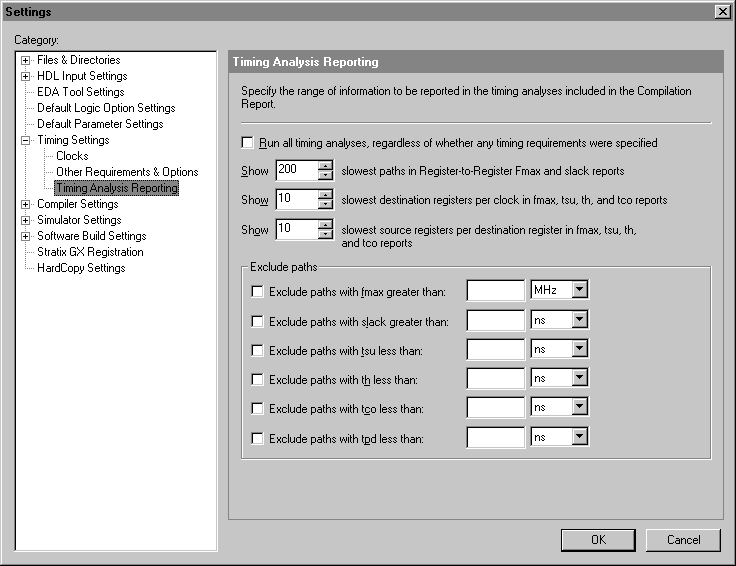Expand the Software Build Settings node
The height and width of the screenshot is (566, 736).
click(25, 236)
